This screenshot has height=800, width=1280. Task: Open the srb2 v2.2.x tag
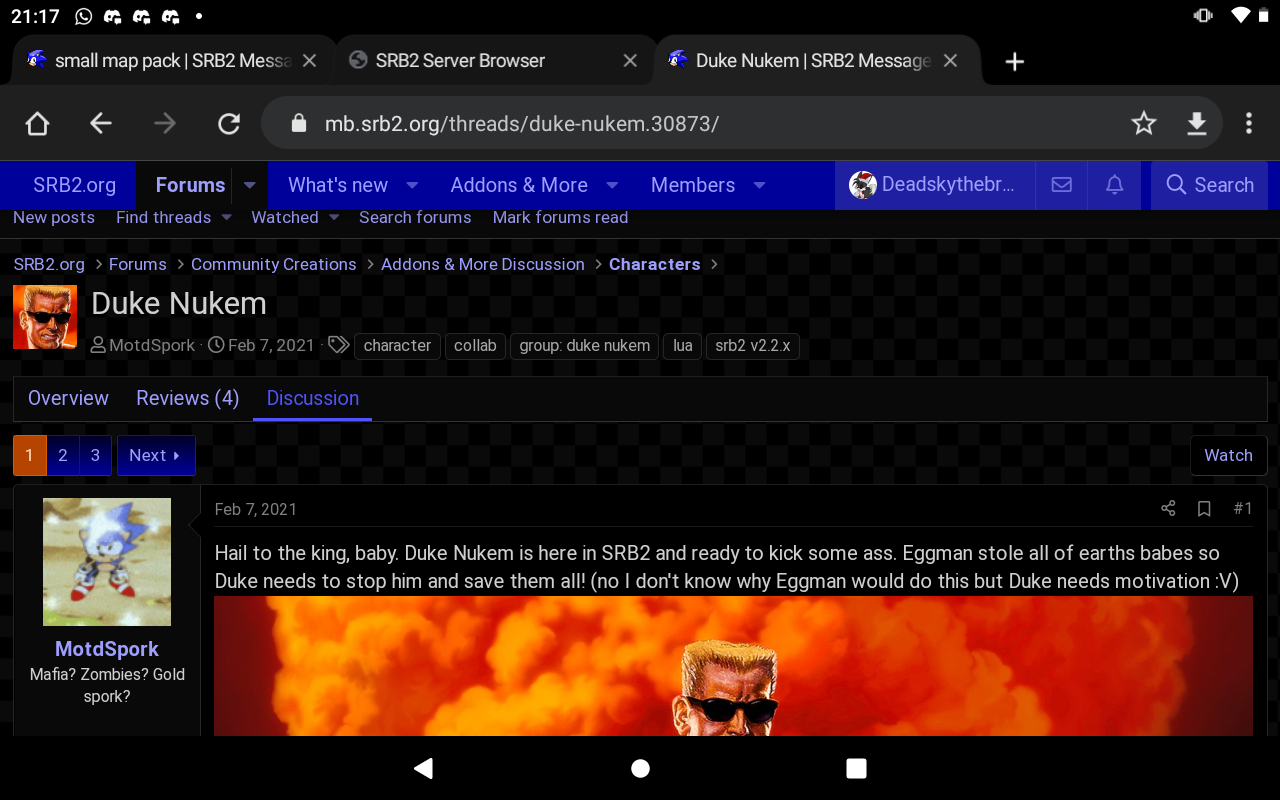pos(752,345)
